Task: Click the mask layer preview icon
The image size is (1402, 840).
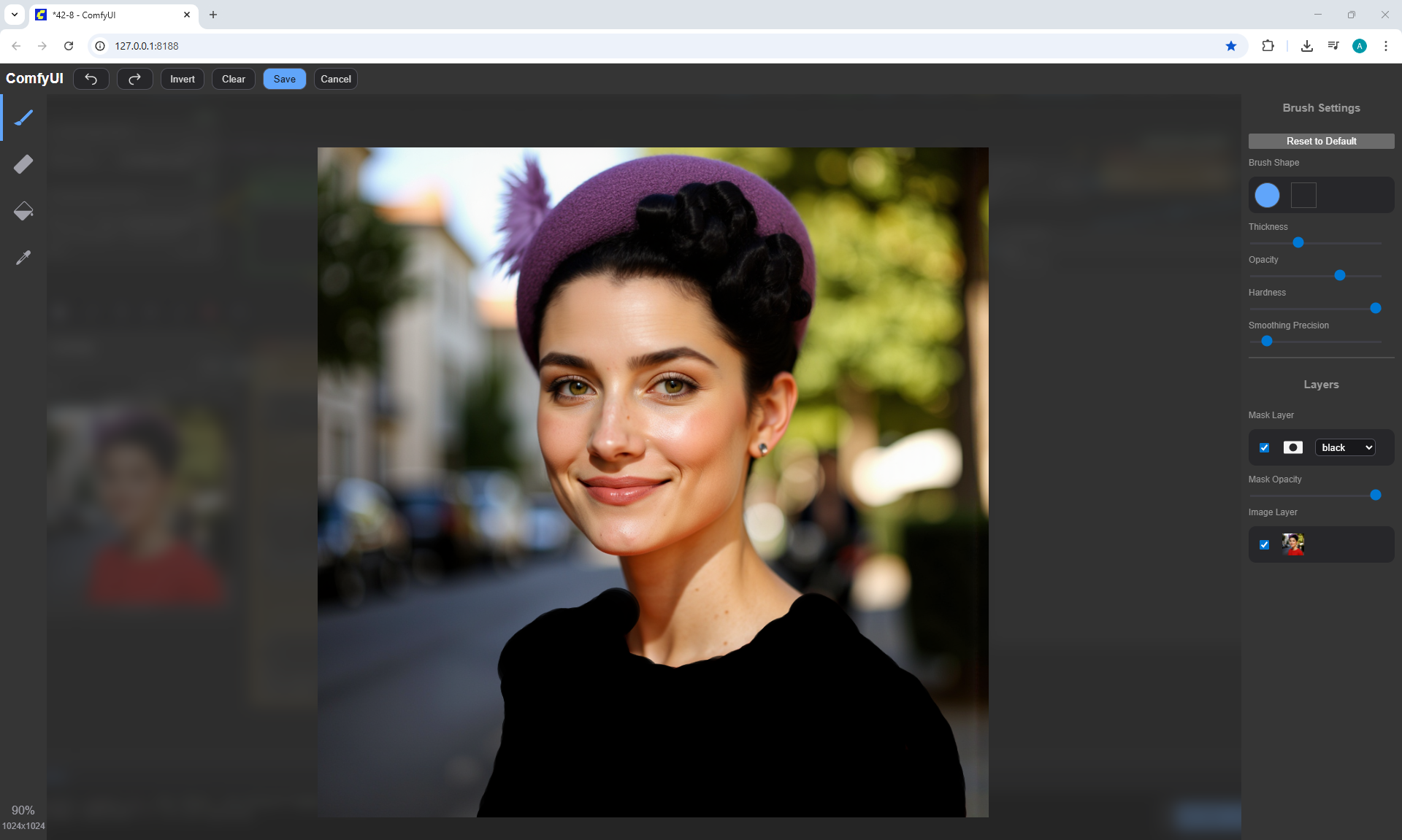Action: [x=1292, y=447]
